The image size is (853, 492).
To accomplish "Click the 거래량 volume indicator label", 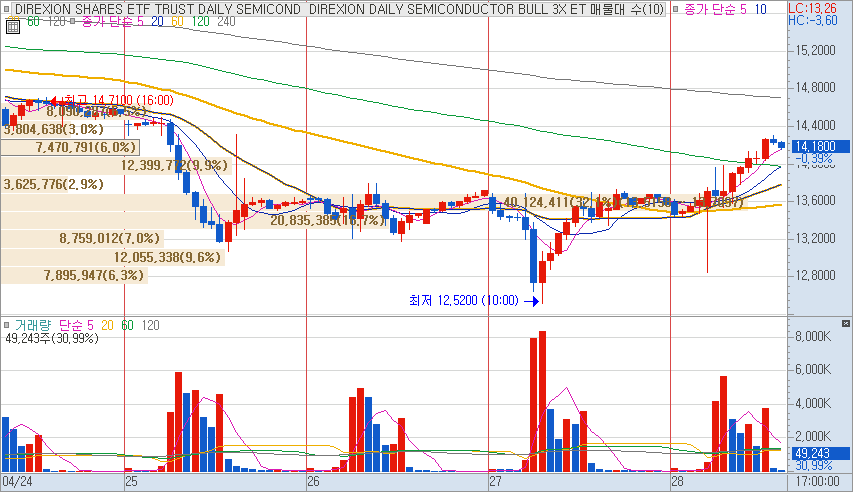I will [x=33, y=325].
